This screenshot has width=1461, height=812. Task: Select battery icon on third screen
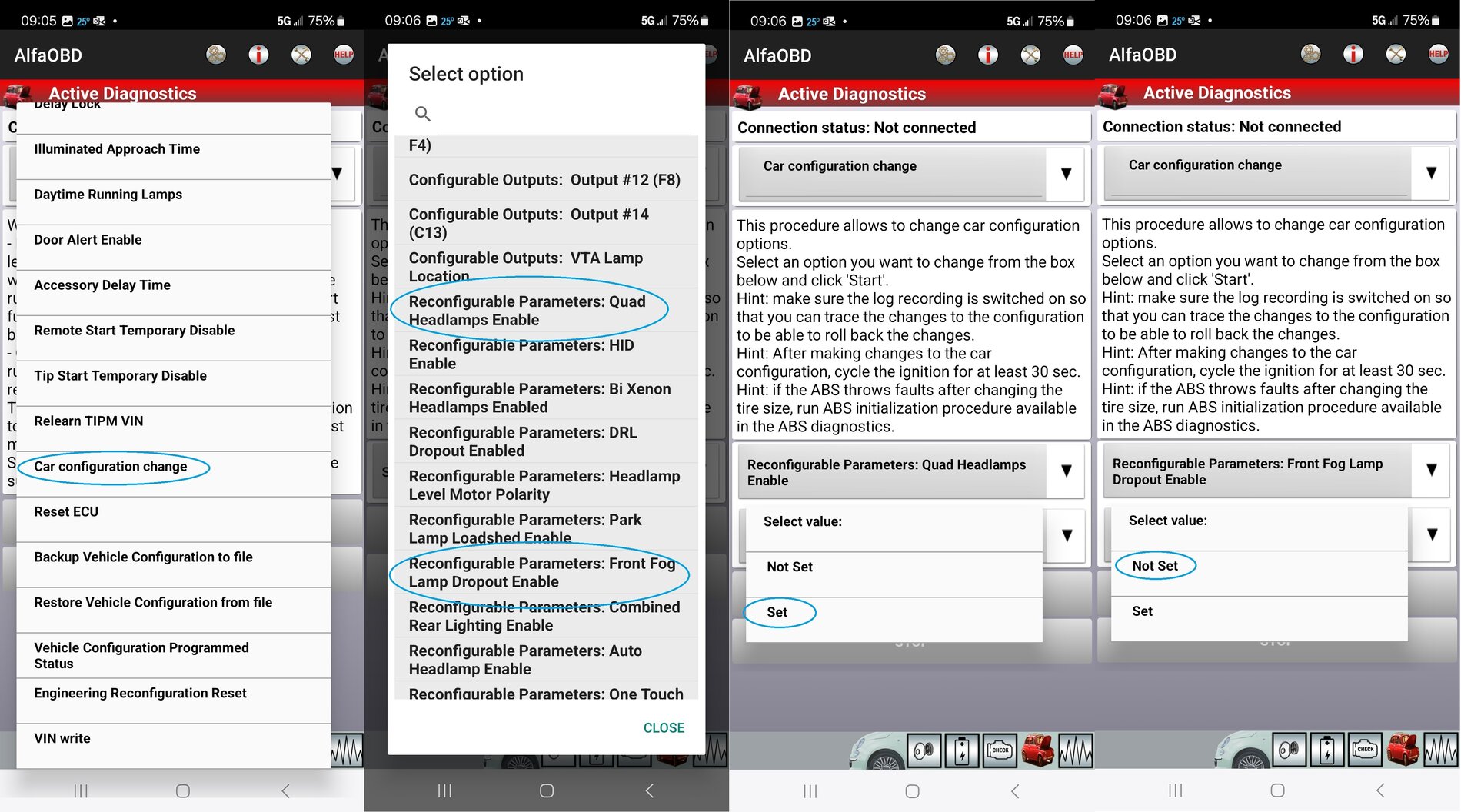tap(962, 750)
